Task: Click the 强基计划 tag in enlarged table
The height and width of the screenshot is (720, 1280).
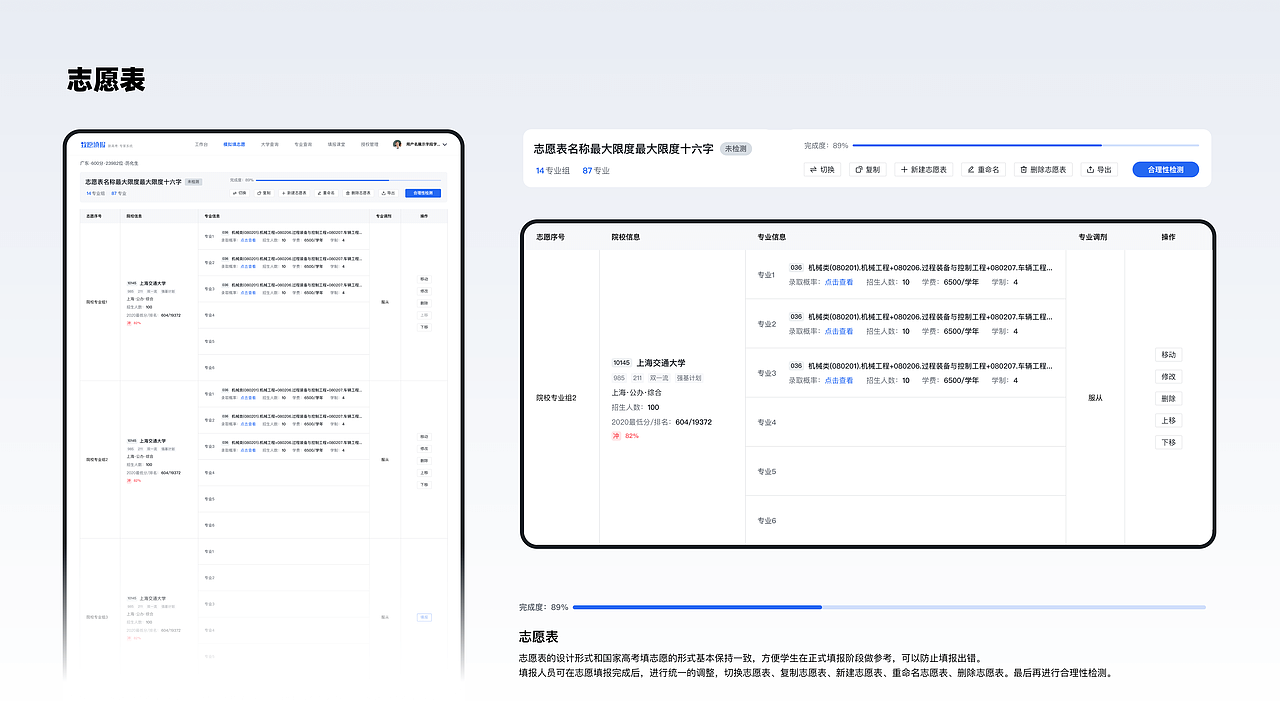Action: click(x=690, y=378)
